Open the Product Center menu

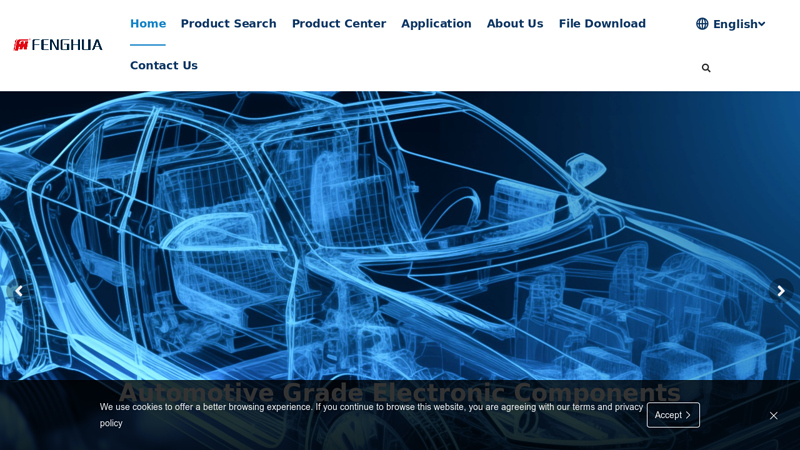339,23
